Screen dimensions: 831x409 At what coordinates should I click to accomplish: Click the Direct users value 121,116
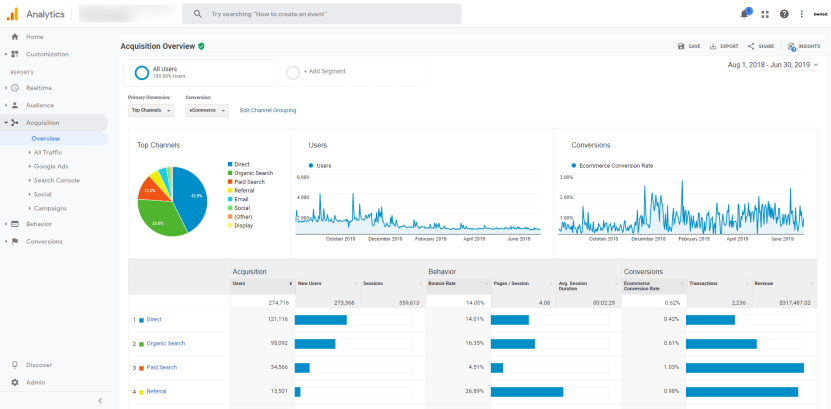point(278,319)
